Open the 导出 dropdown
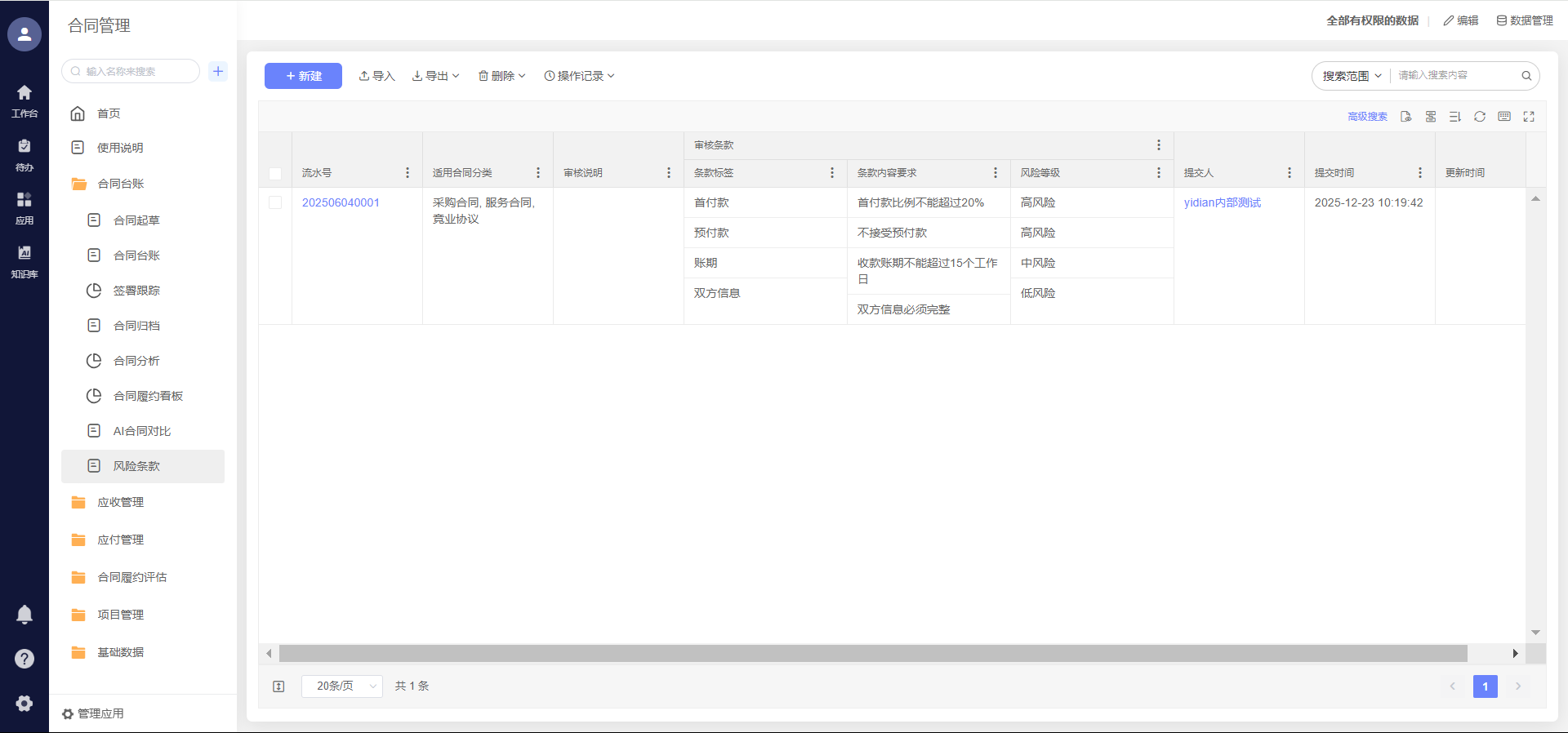1568x733 pixels. tap(436, 76)
